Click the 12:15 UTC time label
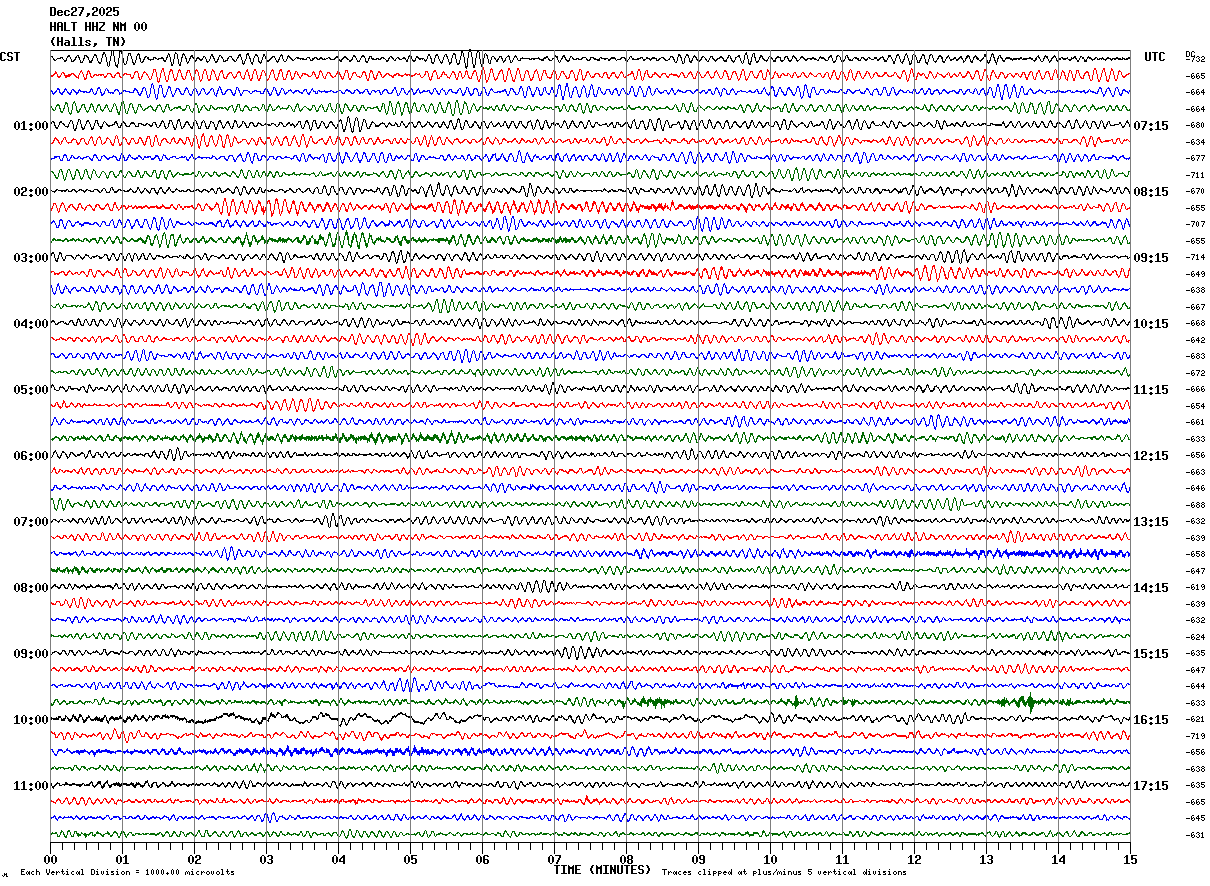Image resolution: width=1210 pixels, height=886 pixels. click(x=1151, y=456)
